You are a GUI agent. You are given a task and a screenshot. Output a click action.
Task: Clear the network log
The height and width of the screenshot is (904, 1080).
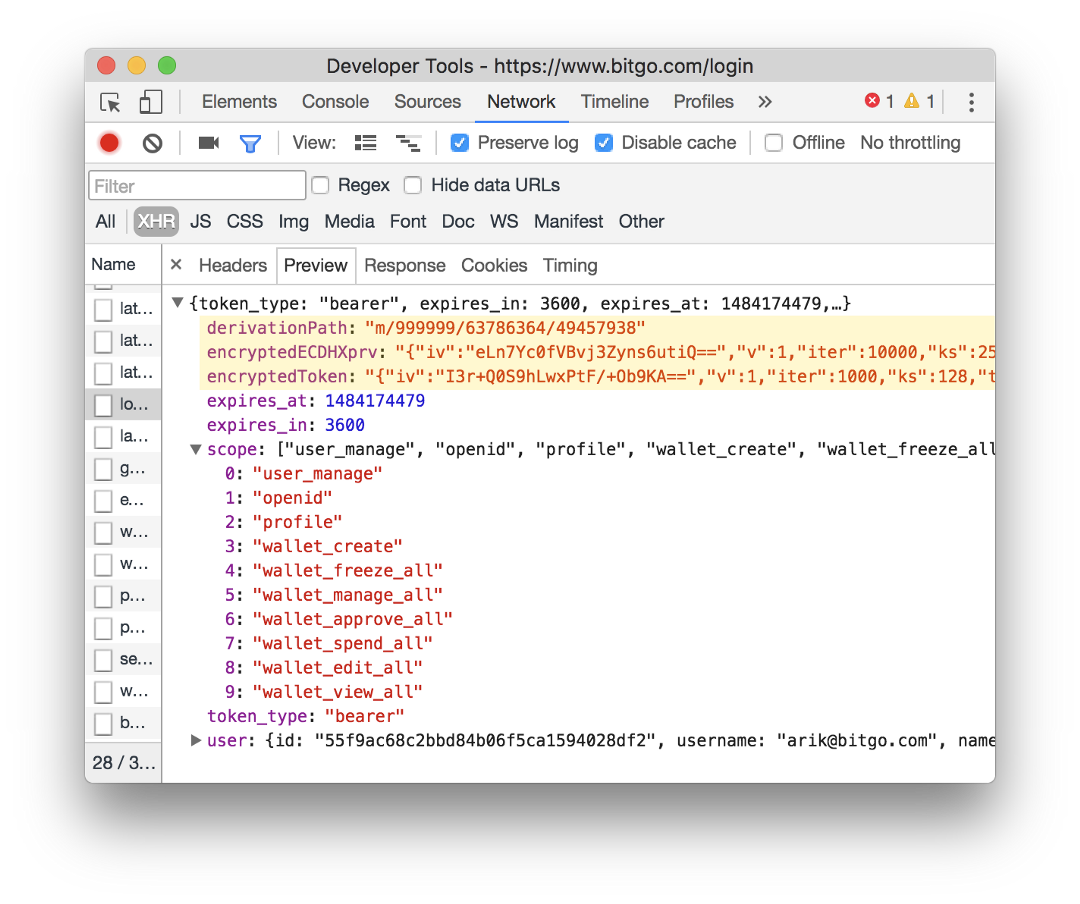tap(152, 143)
